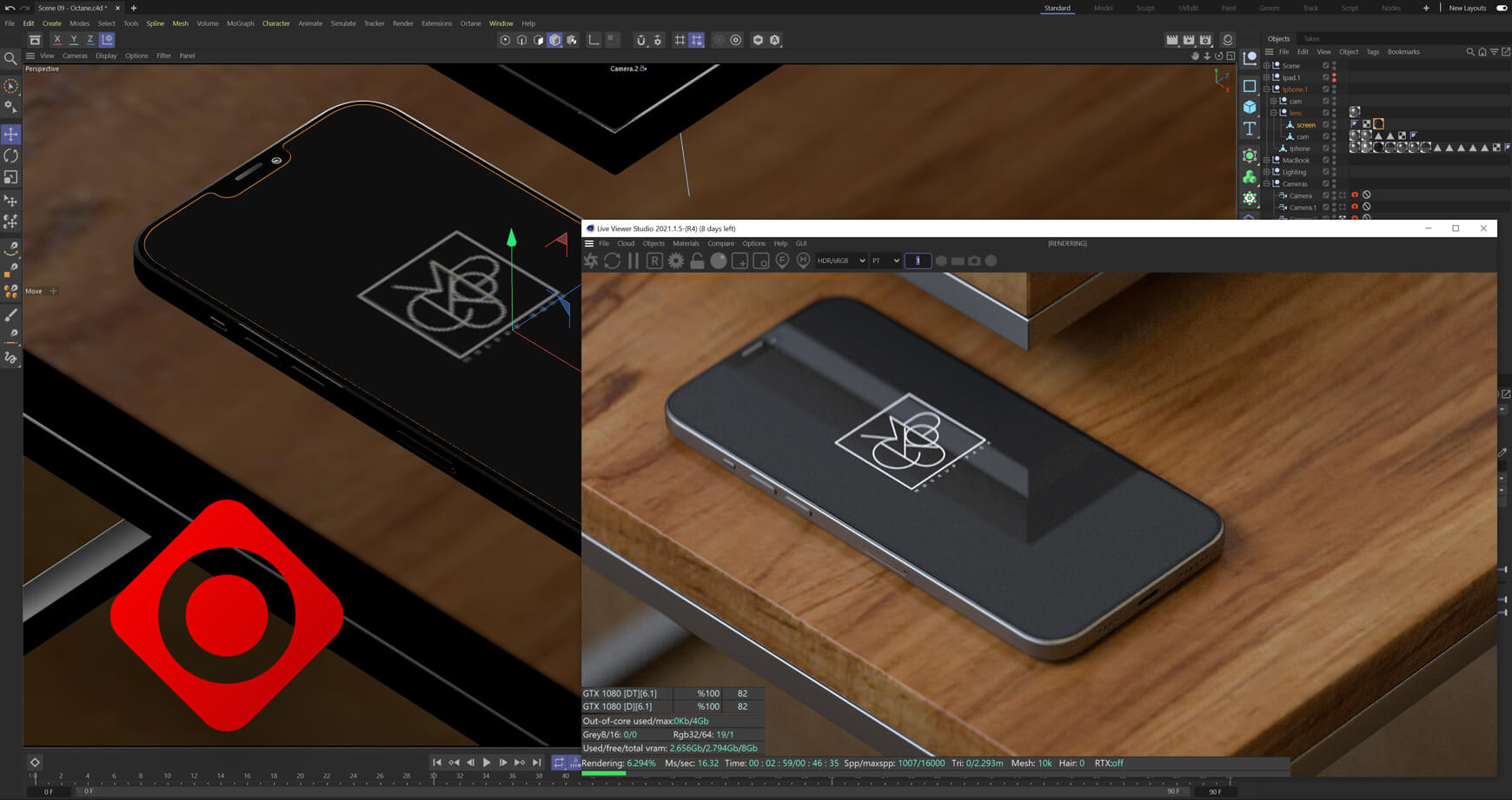Screen dimensions: 1512x800
Task: Click home icon in Objects panel header
Action: click(x=1482, y=51)
